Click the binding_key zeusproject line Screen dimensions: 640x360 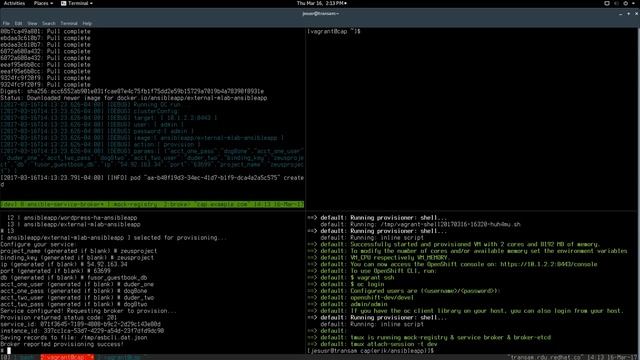pyautogui.click(x=77, y=258)
